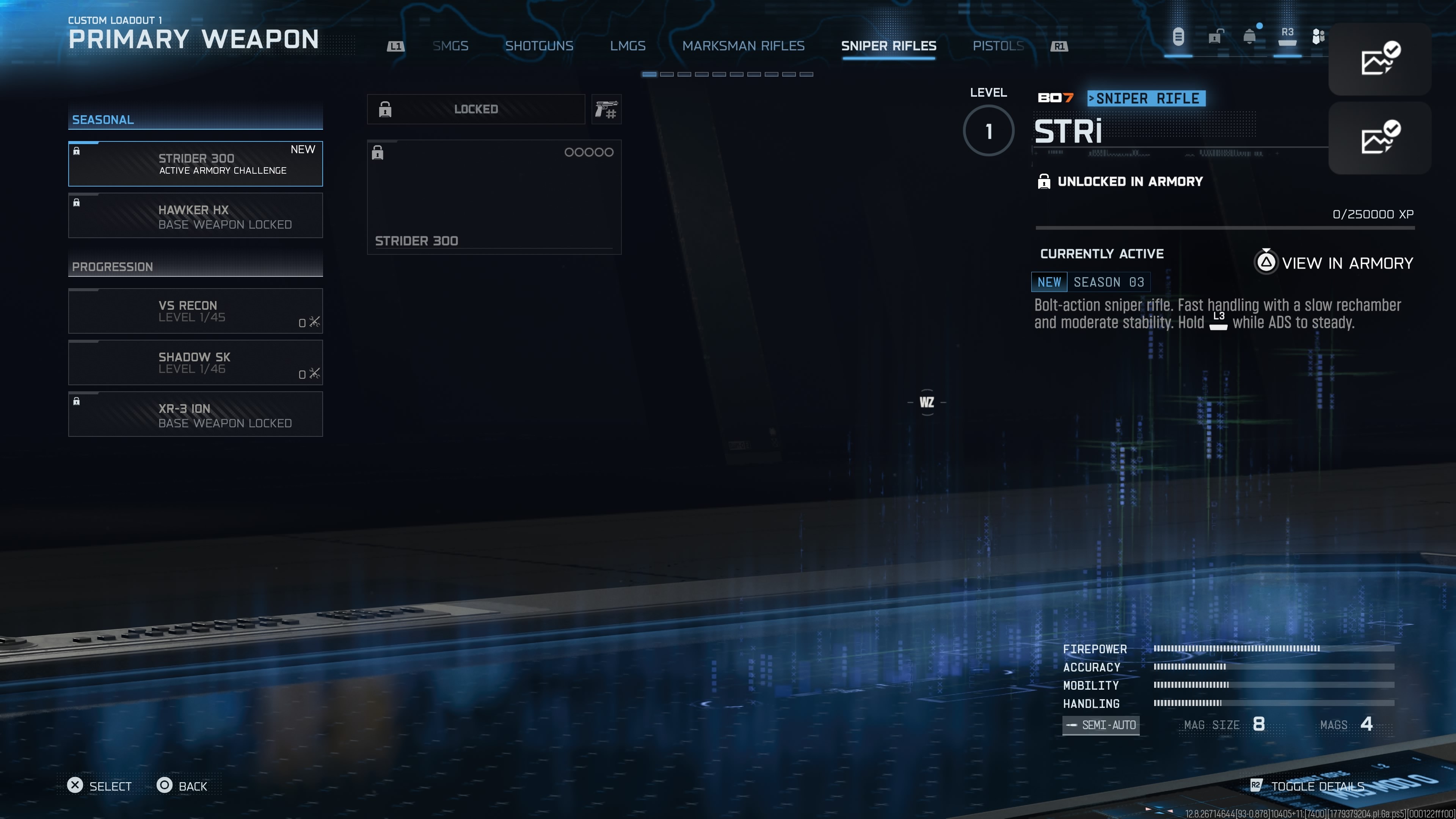The height and width of the screenshot is (819, 1456).
Task: Click the Accuracy stat bar
Action: (1274, 667)
